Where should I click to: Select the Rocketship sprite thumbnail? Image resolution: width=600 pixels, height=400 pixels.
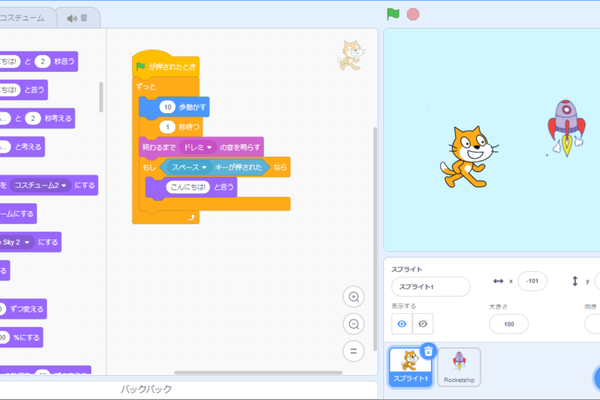459,367
